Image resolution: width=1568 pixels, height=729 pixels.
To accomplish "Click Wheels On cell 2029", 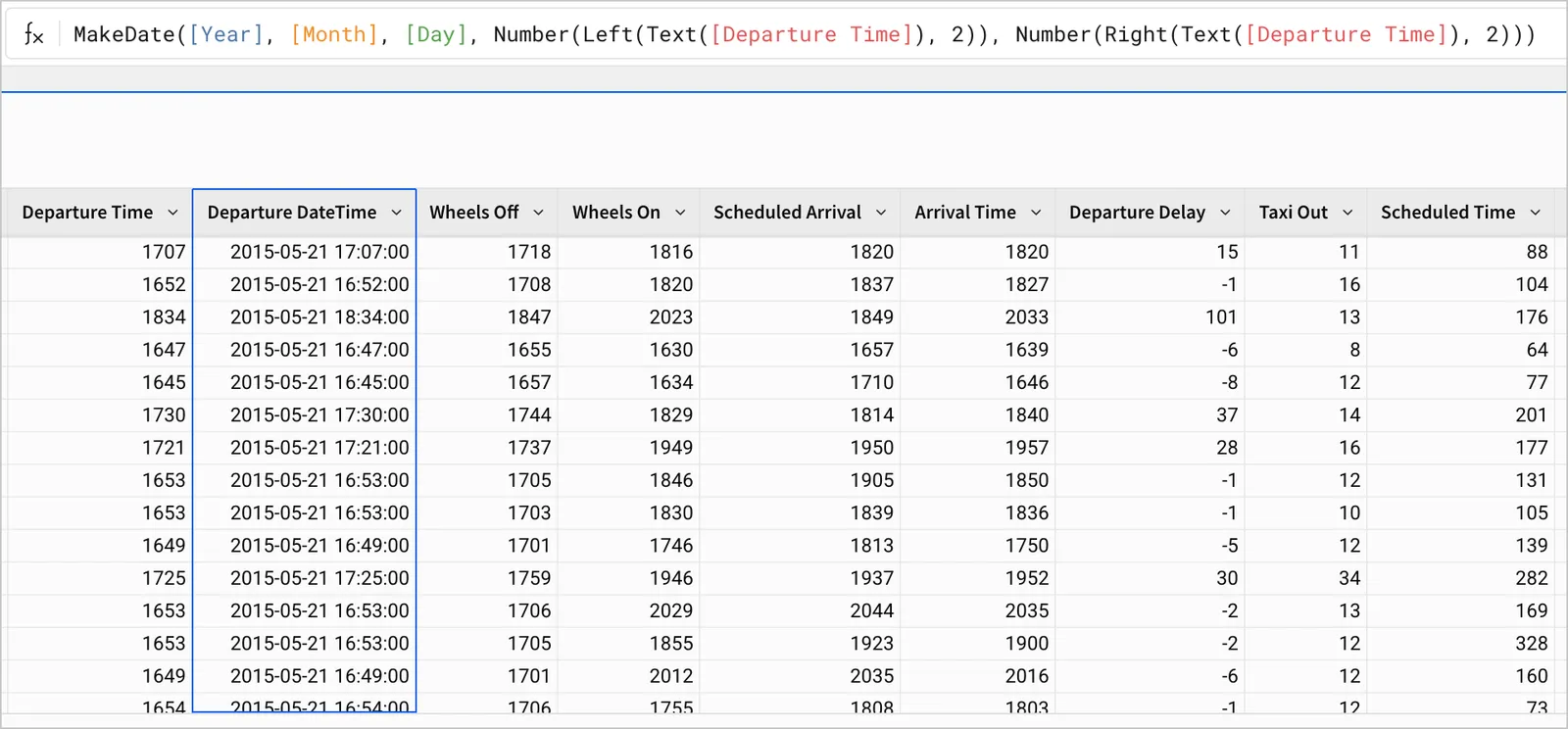I will point(629,610).
